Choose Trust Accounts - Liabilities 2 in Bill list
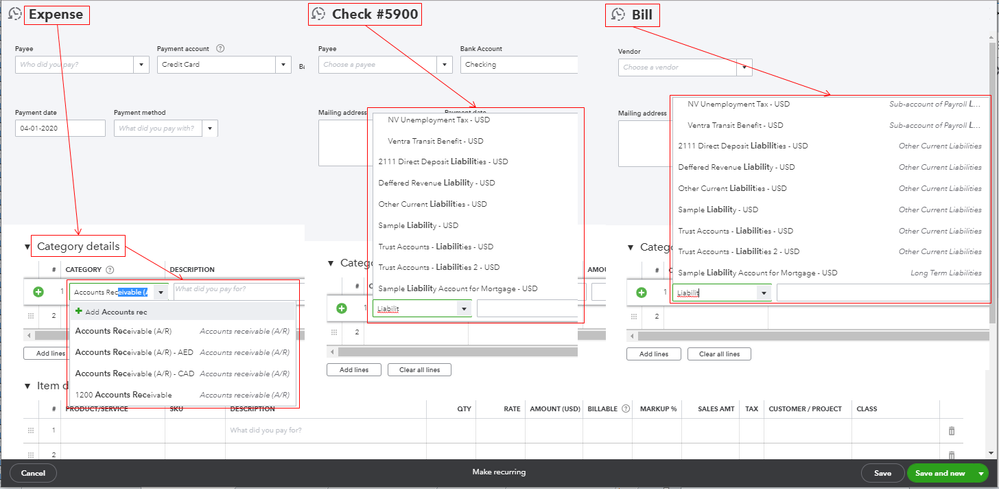999x489 pixels. pyautogui.click(x=830, y=252)
